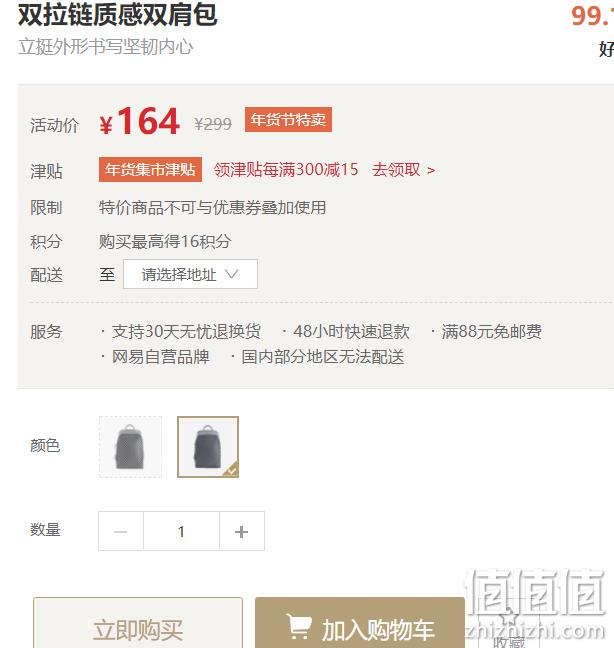The width and height of the screenshot is (614, 648).
Task: Click the 满88元免邮费 service item
Action: pyautogui.click(x=492, y=331)
